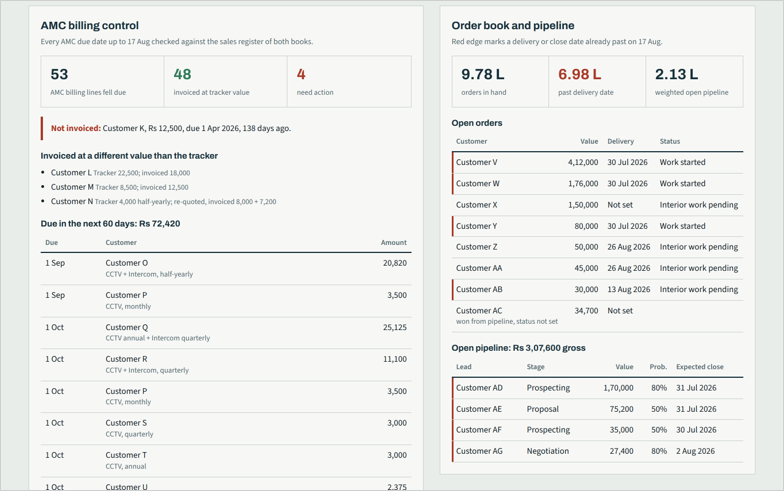Select the Customer AC won from pipeline row

click(598, 316)
